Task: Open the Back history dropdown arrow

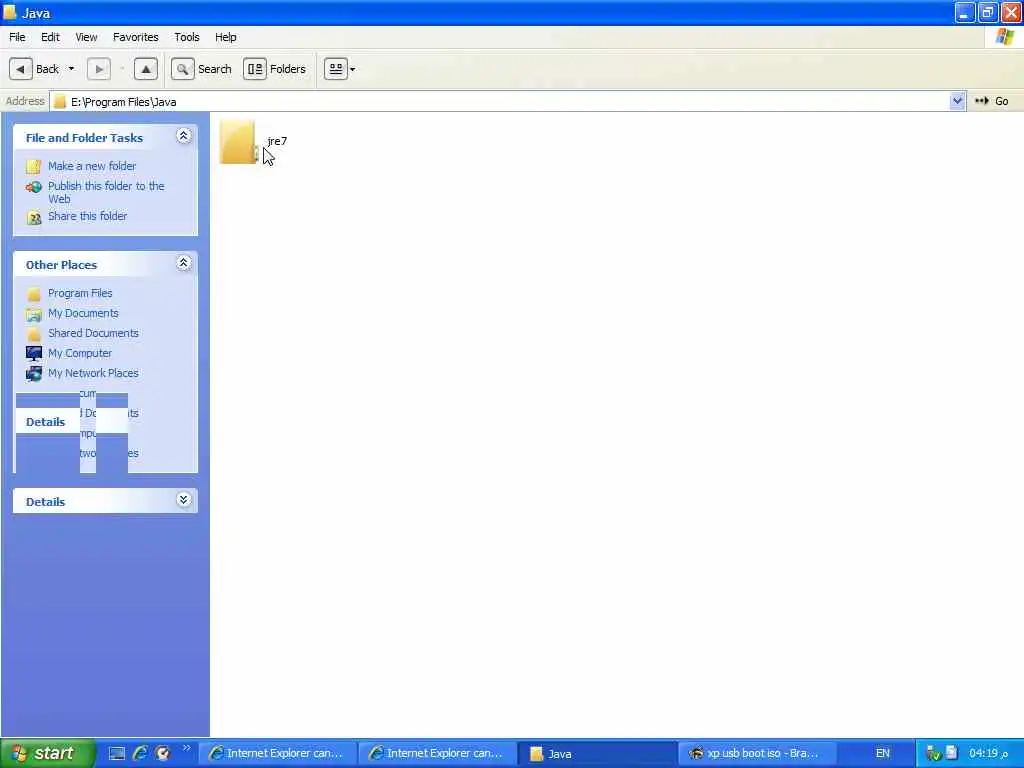Action: click(71, 69)
